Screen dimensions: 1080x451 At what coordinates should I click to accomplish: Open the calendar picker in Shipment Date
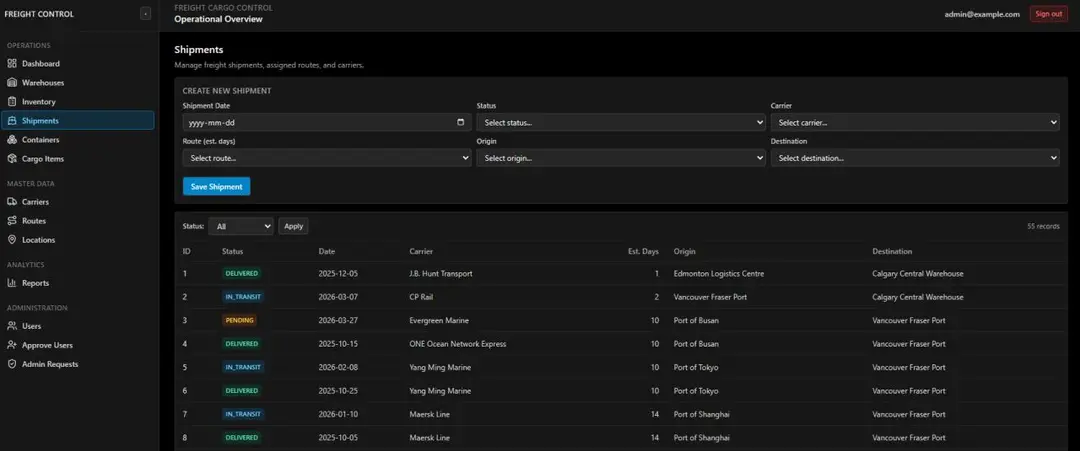tap(461, 123)
